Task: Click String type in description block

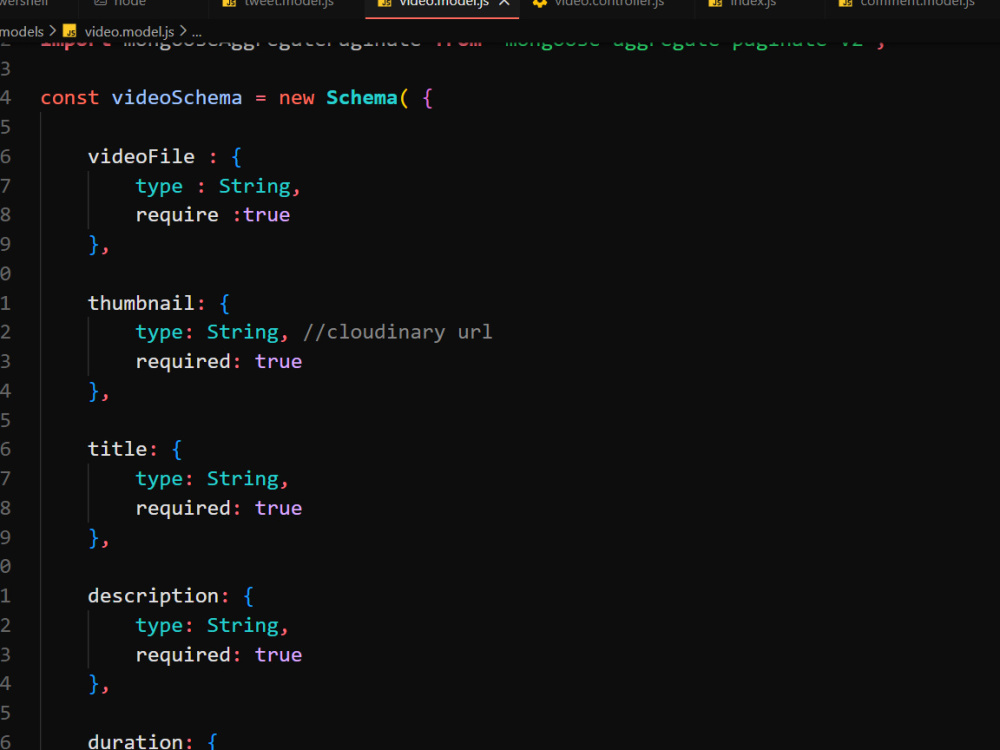Action: [x=242, y=625]
